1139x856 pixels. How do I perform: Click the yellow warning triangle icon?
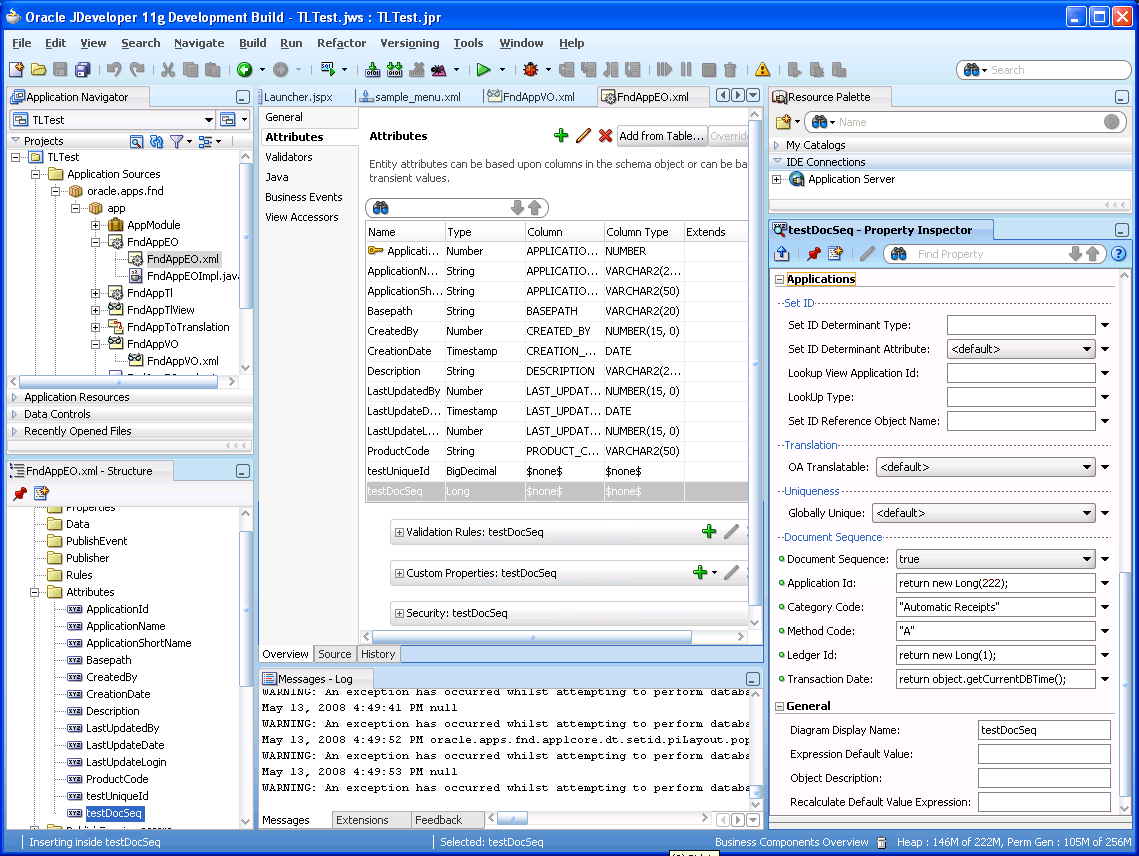coord(762,70)
